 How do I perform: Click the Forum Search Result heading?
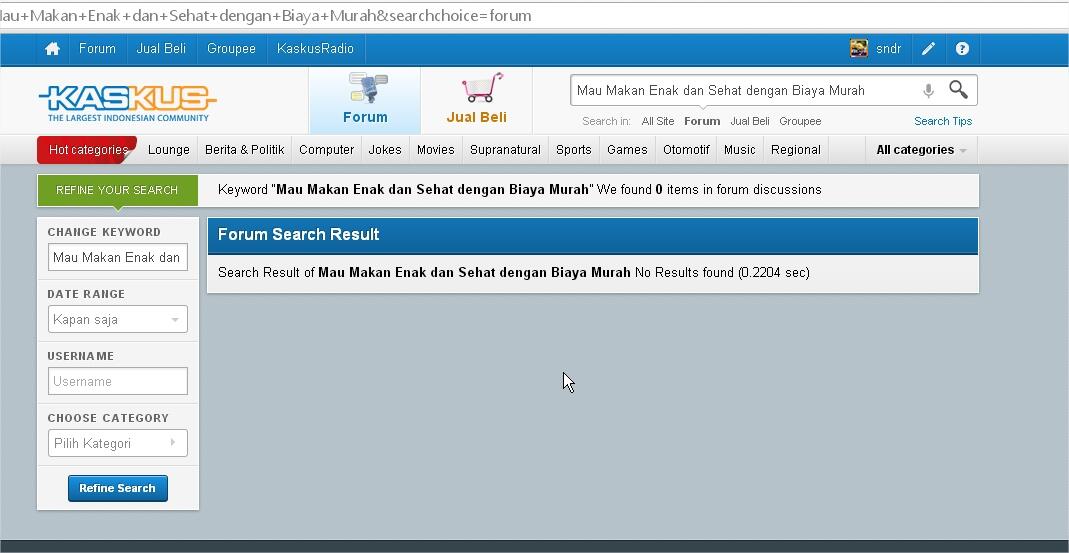298,235
